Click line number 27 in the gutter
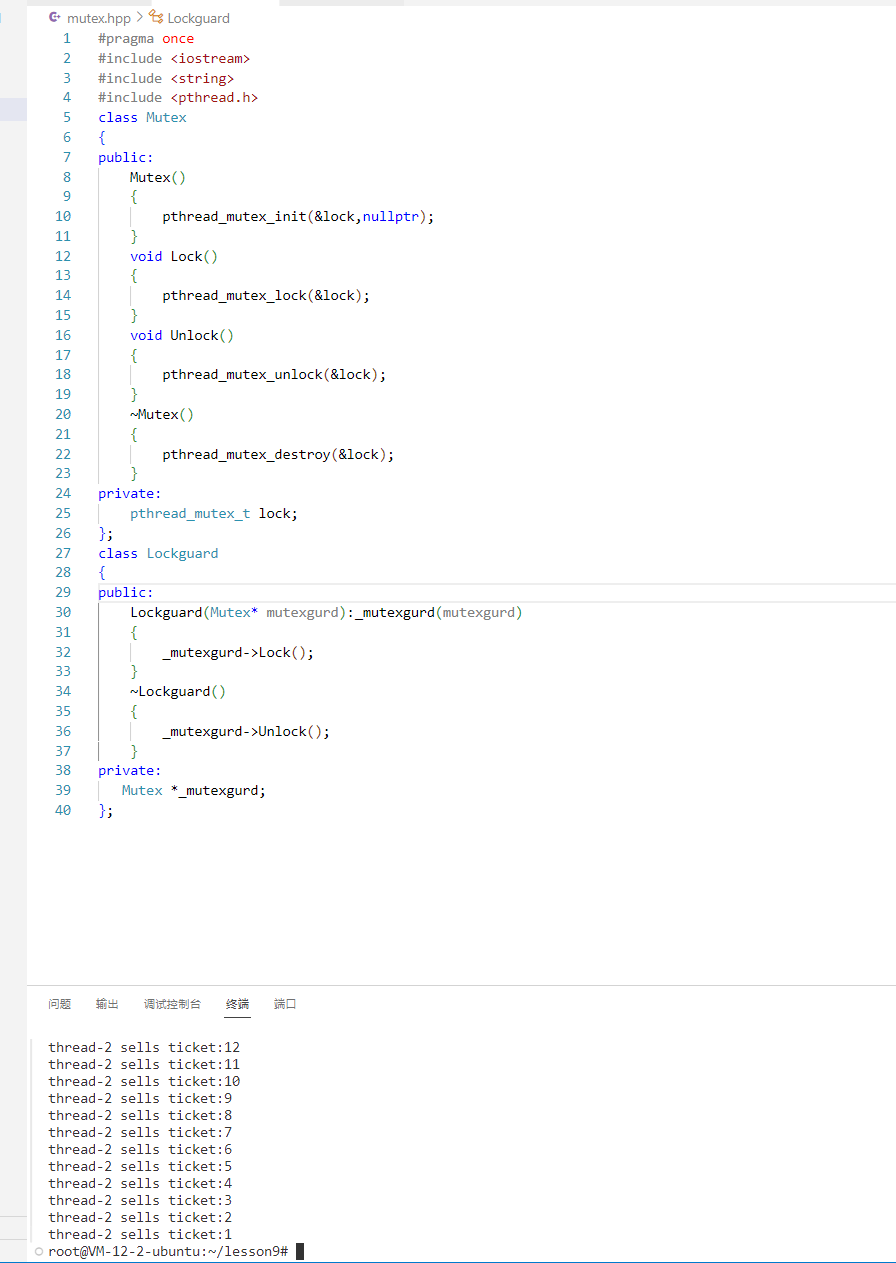The width and height of the screenshot is (896, 1263). pos(63,553)
